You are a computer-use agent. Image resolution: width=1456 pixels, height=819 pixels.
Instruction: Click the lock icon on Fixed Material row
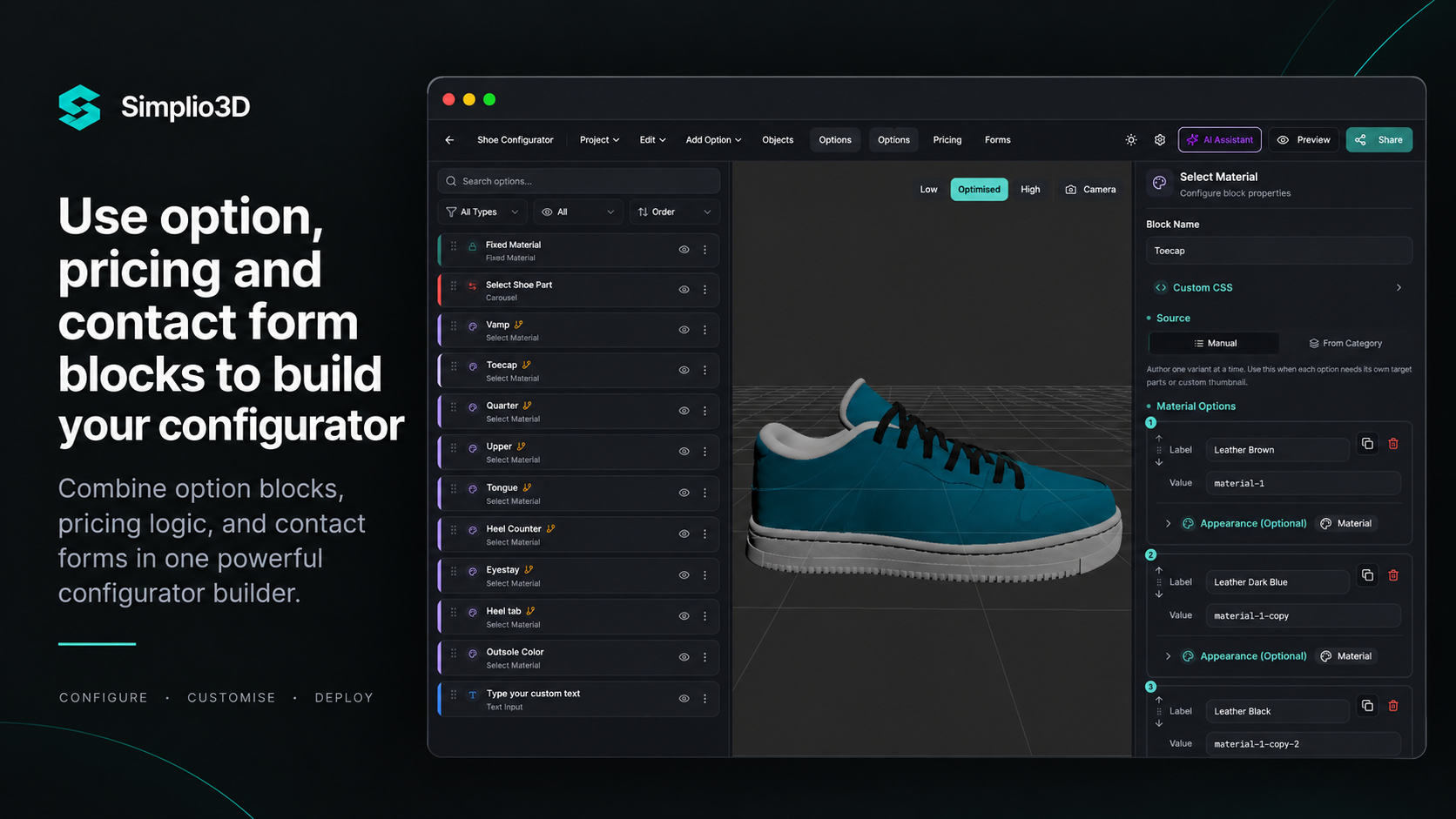coord(473,246)
